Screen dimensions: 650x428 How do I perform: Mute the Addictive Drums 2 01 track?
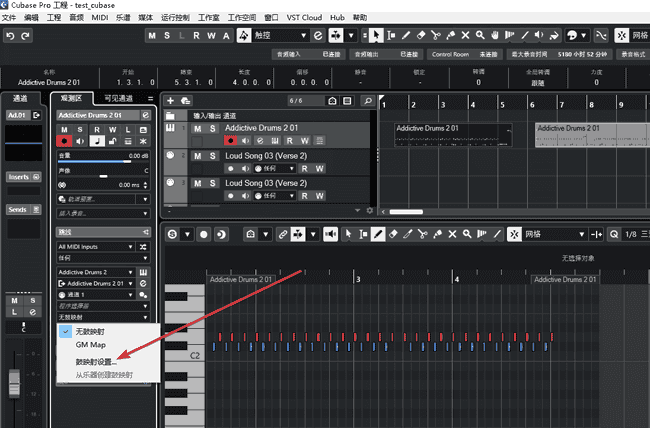198,129
